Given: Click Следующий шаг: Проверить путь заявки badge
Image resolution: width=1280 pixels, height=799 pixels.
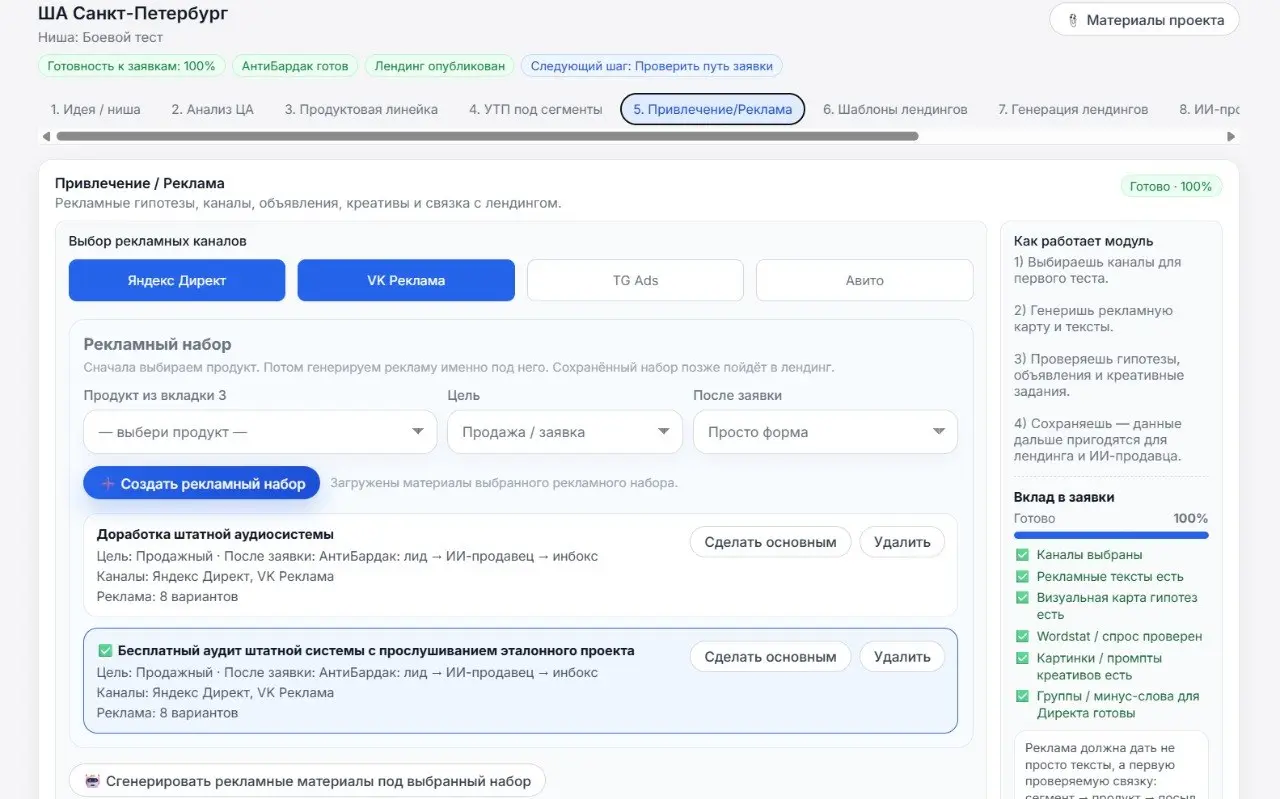Looking at the screenshot, I should [x=652, y=66].
